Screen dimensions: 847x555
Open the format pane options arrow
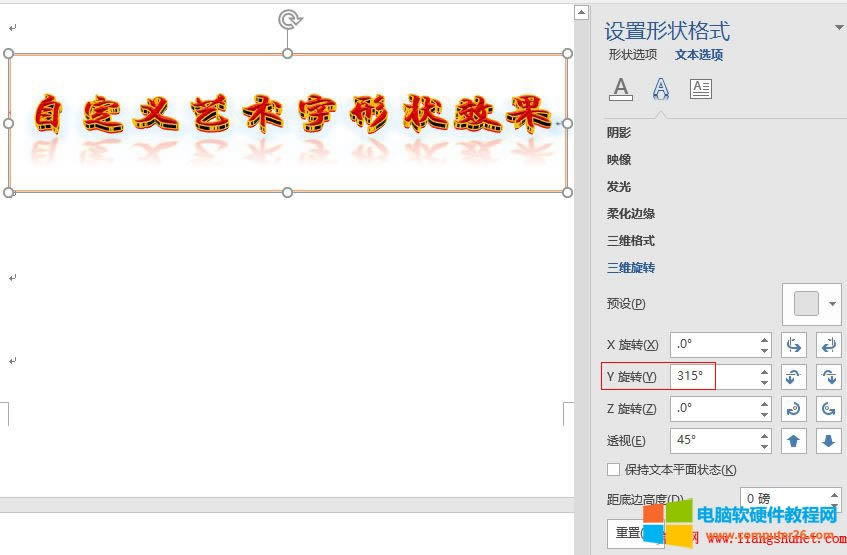pyautogui.click(x=839, y=28)
